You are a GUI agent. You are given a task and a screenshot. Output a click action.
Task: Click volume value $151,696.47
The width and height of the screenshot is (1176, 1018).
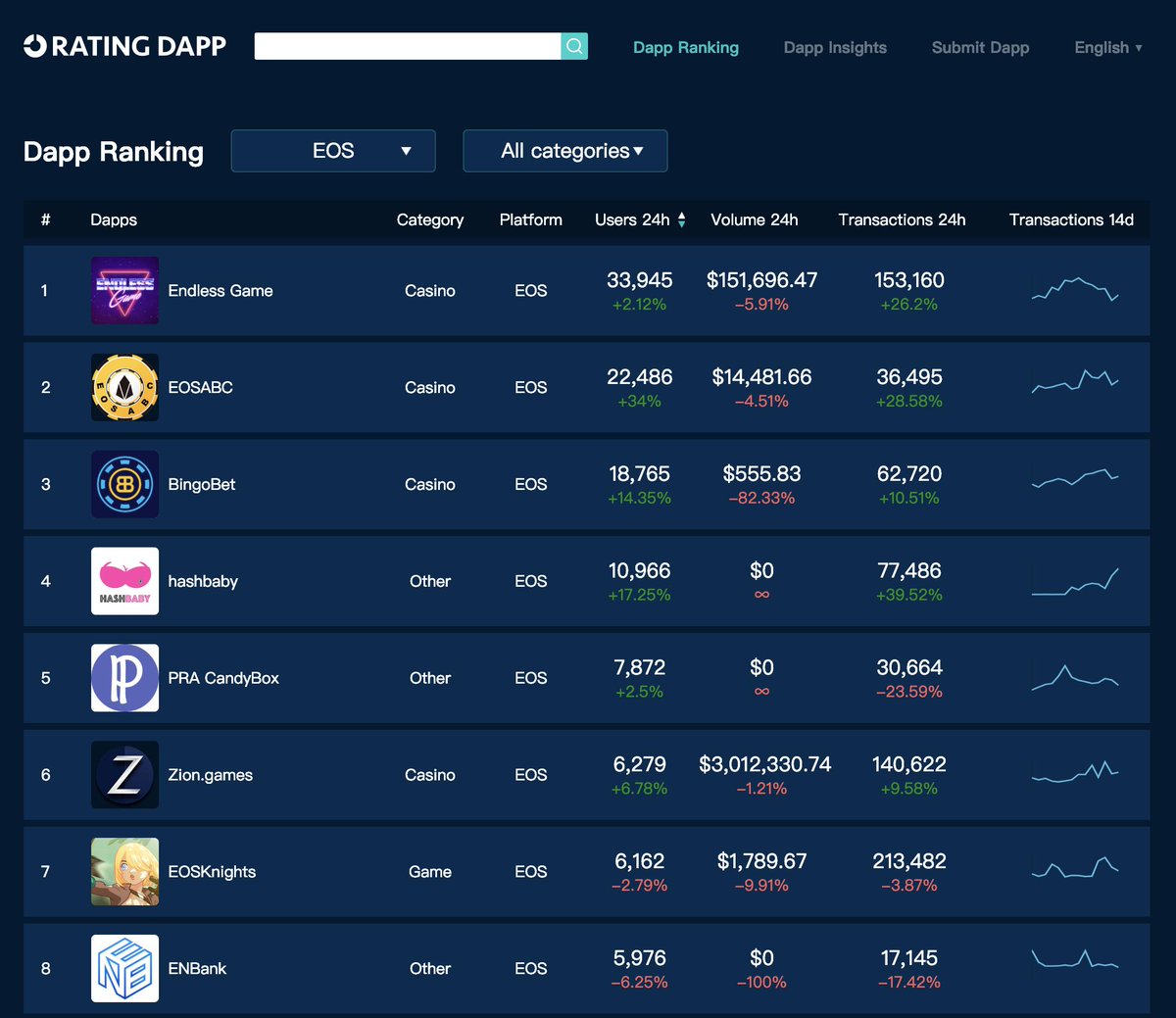point(761,280)
